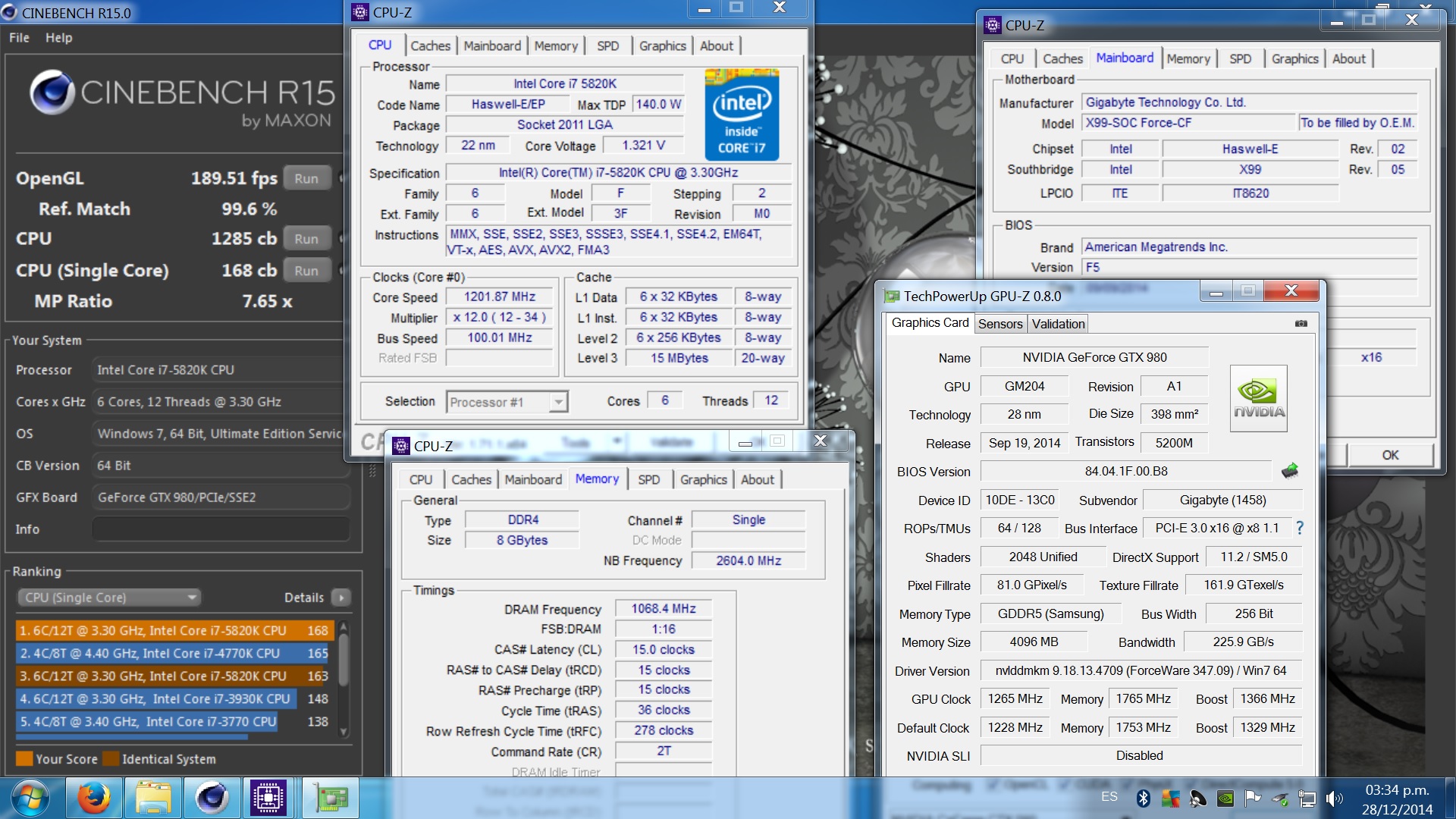The width and height of the screenshot is (1456, 819).
Task: Click the audio manager speaker tray icon
Action: tap(1198, 798)
